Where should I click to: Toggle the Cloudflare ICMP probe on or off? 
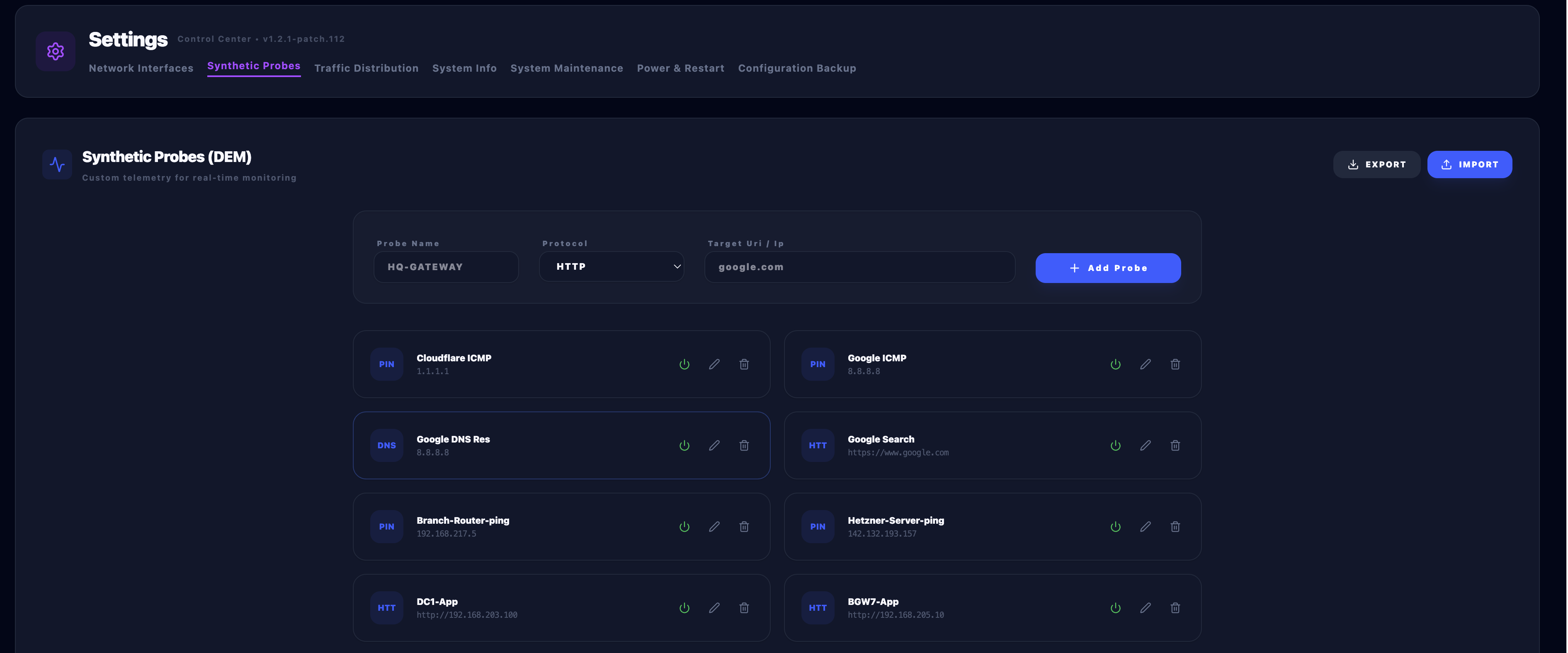684,364
